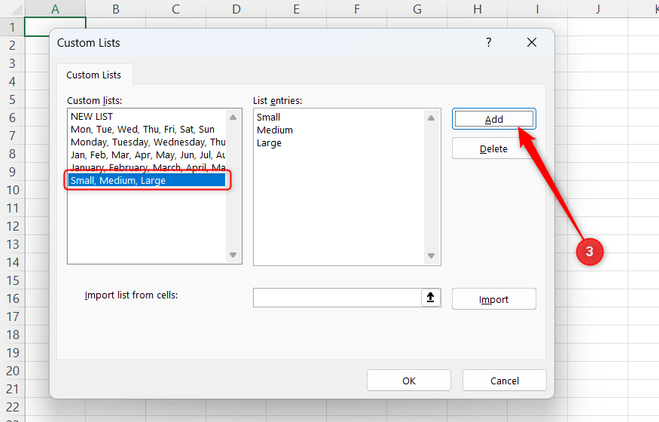Select row 1 header in the spreadsheet

pos(12,27)
